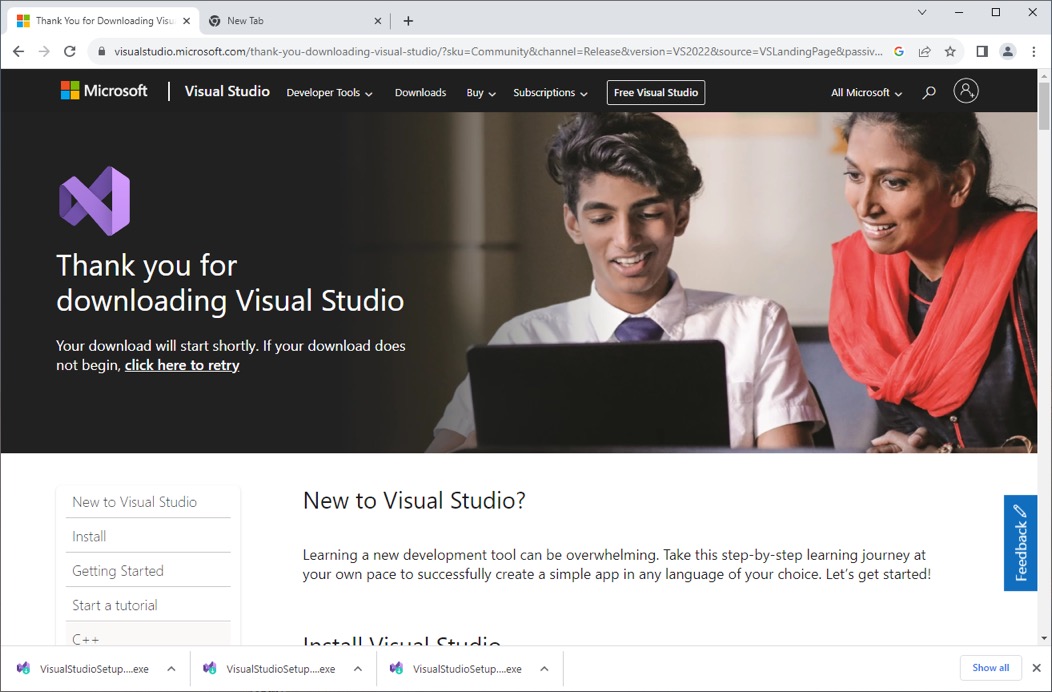The image size is (1052, 692).
Task: Open the All Microsoft dropdown
Action: 866,93
